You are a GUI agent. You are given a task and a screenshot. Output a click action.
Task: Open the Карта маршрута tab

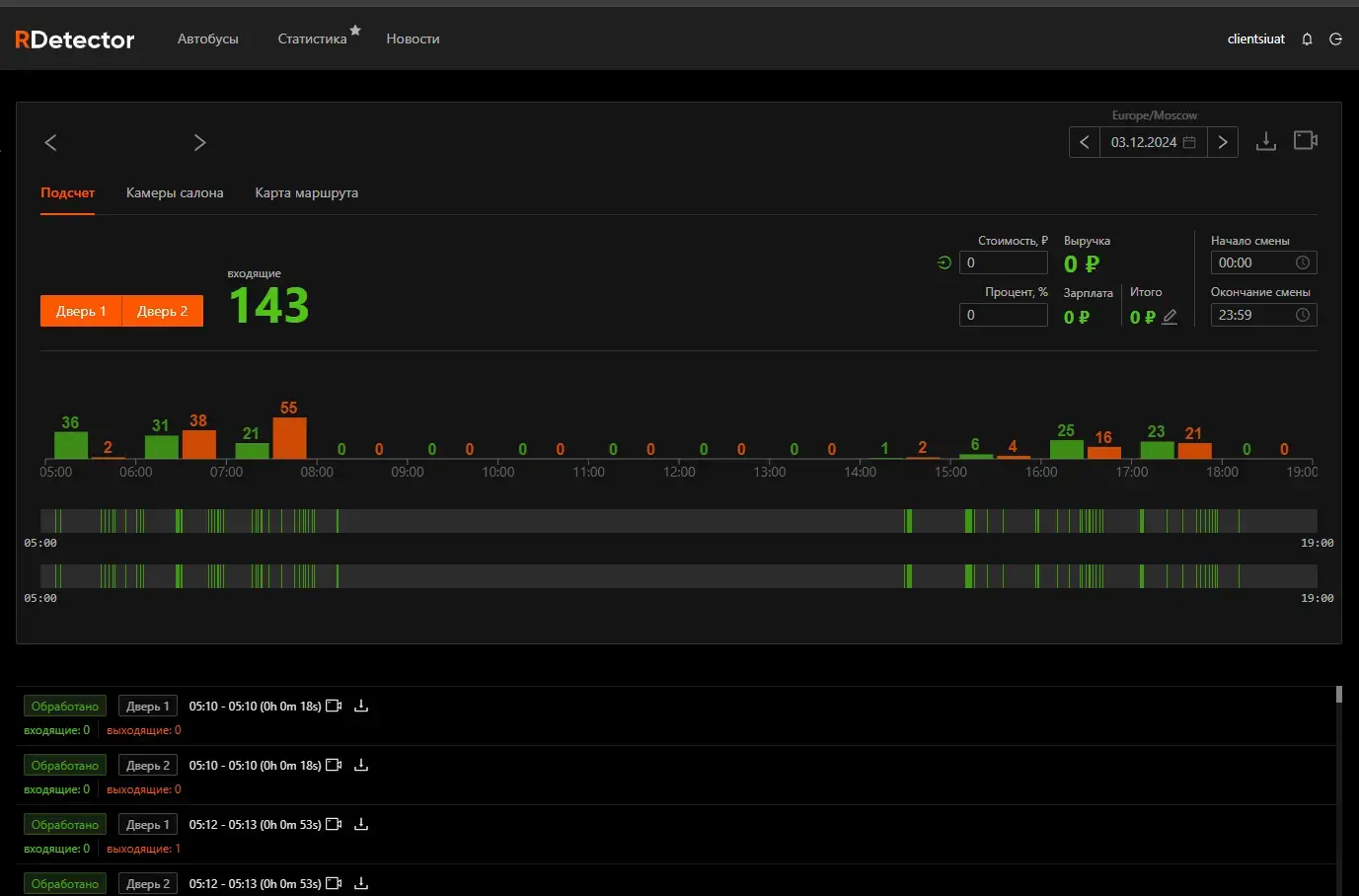[x=306, y=193]
